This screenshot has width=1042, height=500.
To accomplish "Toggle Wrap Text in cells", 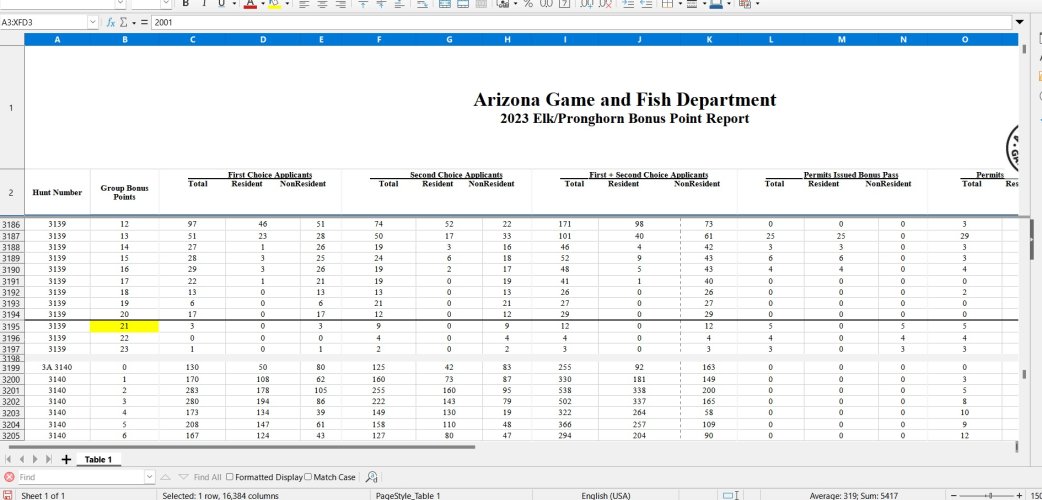I will [423, 3].
